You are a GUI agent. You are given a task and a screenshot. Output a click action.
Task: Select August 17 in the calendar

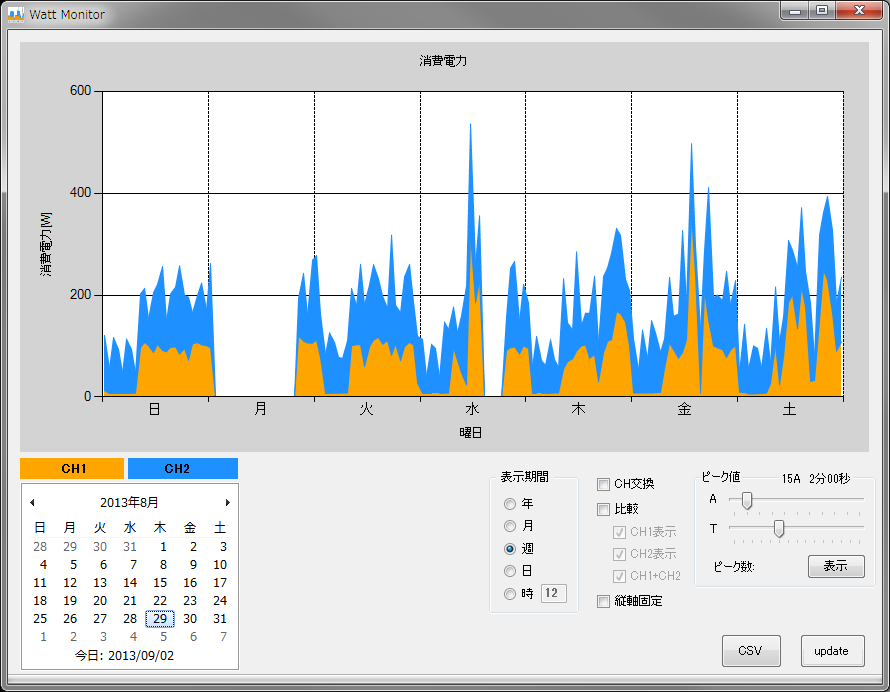[220, 583]
